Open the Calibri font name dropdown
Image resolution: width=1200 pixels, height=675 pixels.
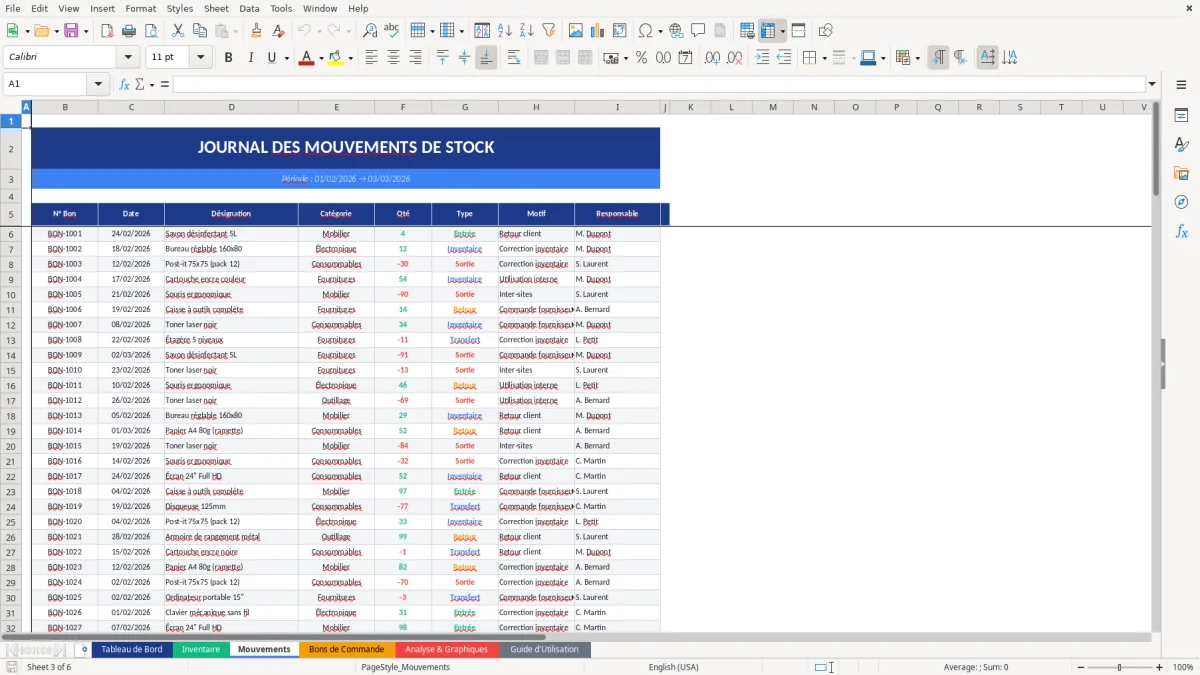click(x=126, y=57)
